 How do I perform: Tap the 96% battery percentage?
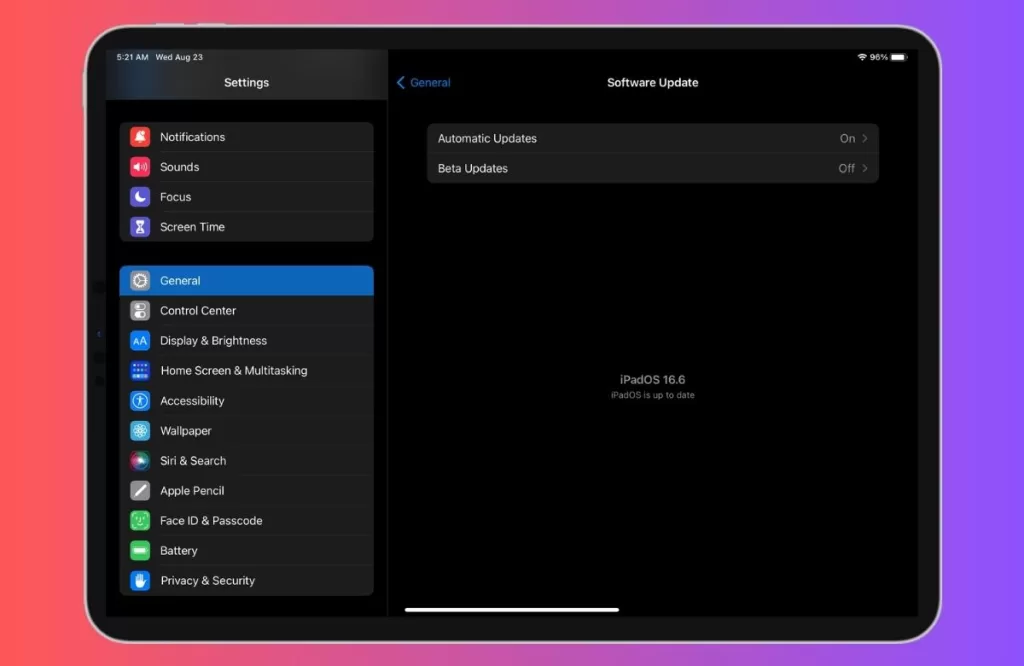coord(878,57)
